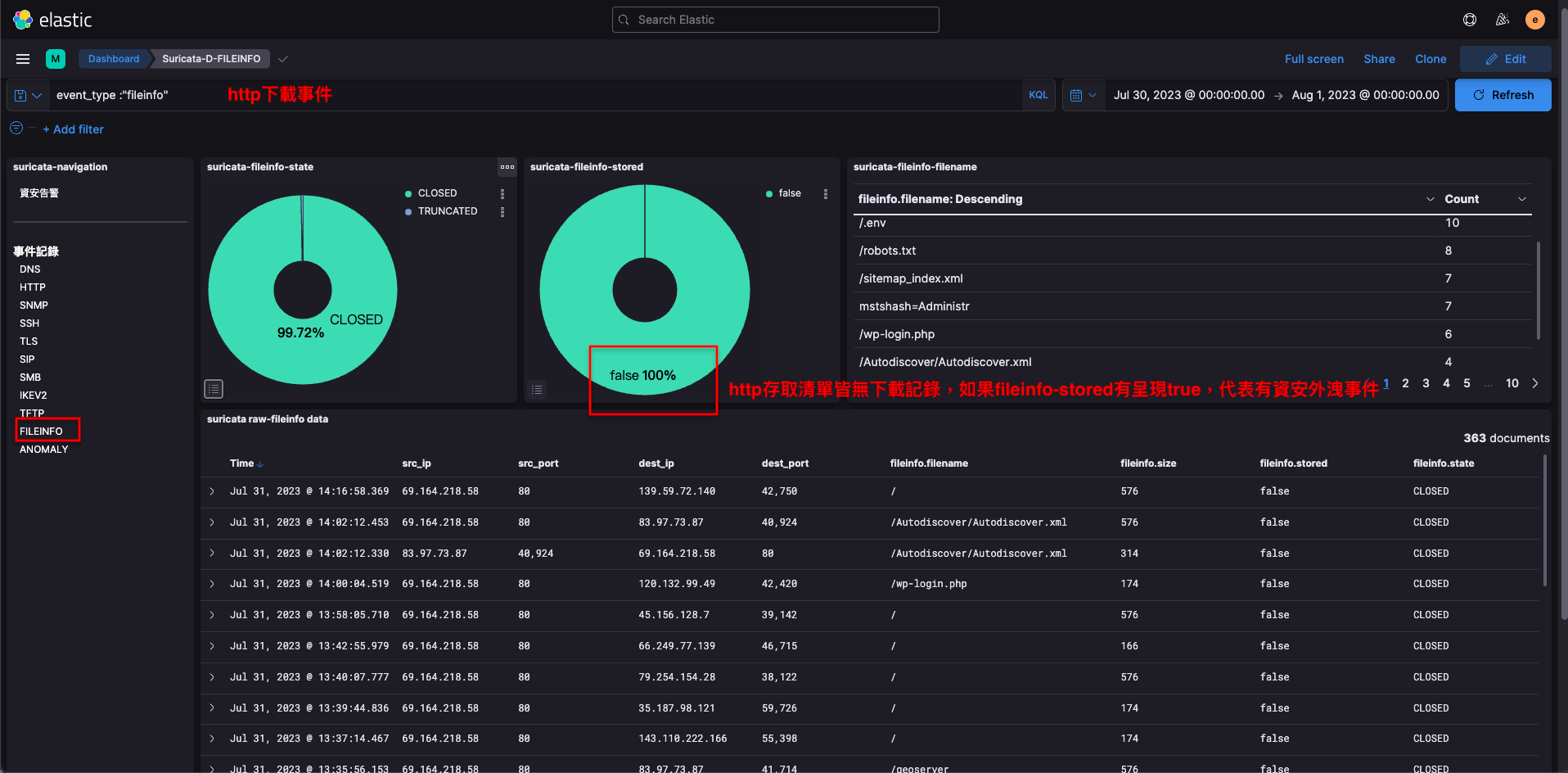This screenshot has height=773, width=1568.
Task: Open start date Jul 30, 2023 picker
Action: [x=1189, y=95]
